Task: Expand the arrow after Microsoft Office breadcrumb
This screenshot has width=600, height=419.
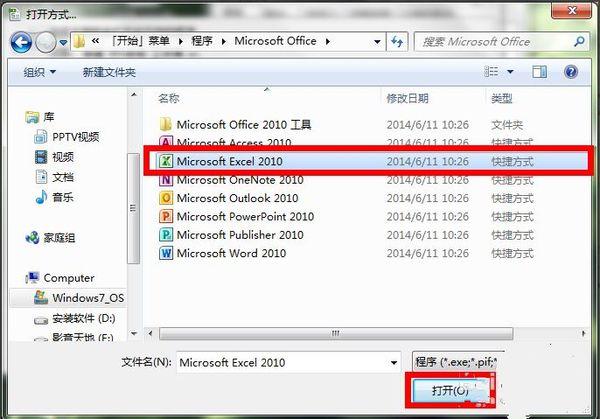Action: [x=328, y=41]
